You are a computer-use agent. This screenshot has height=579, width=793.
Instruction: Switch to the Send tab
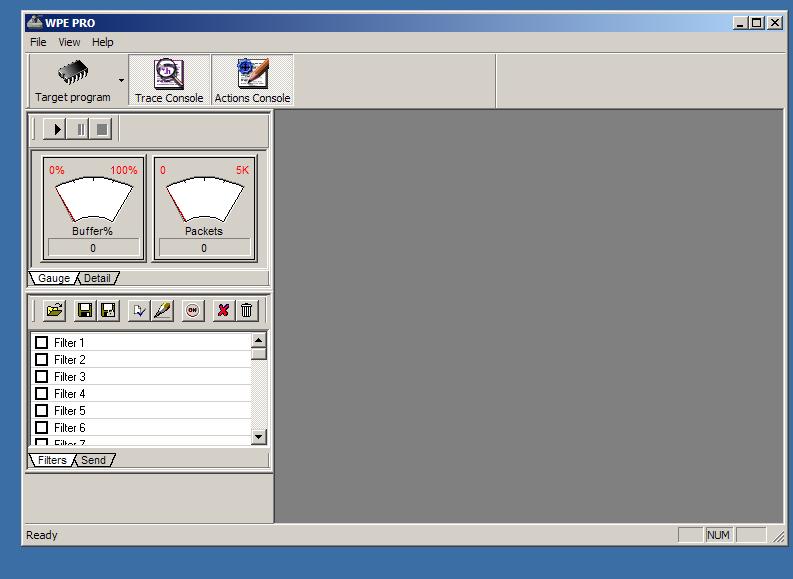click(x=93, y=460)
